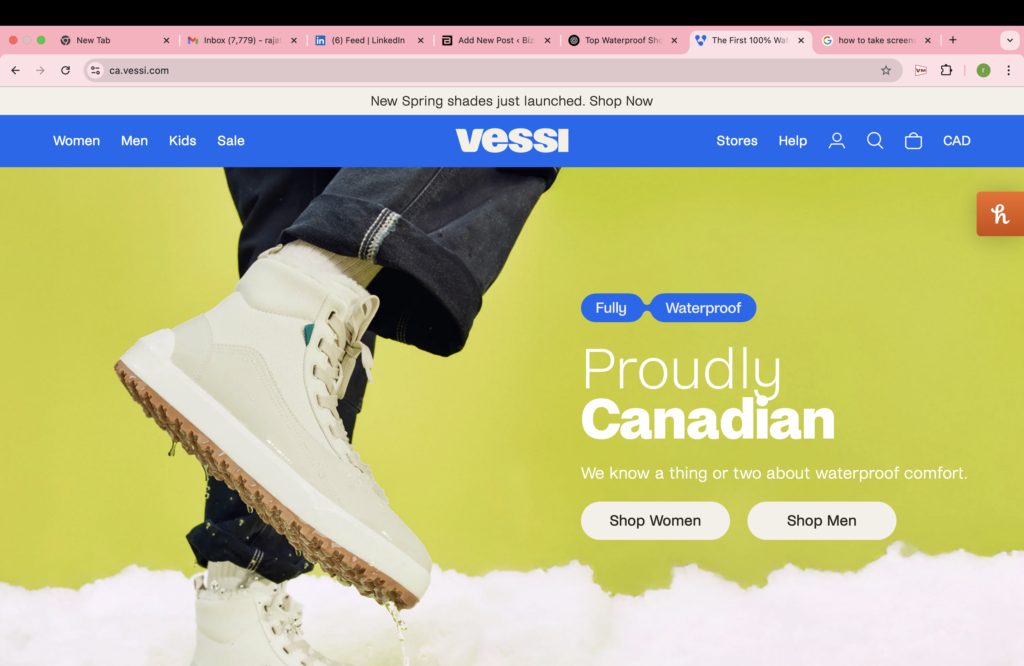The image size is (1024, 666).
Task: Expand the tab search dropdown arrow
Action: pyautogui.click(x=1010, y=40)
